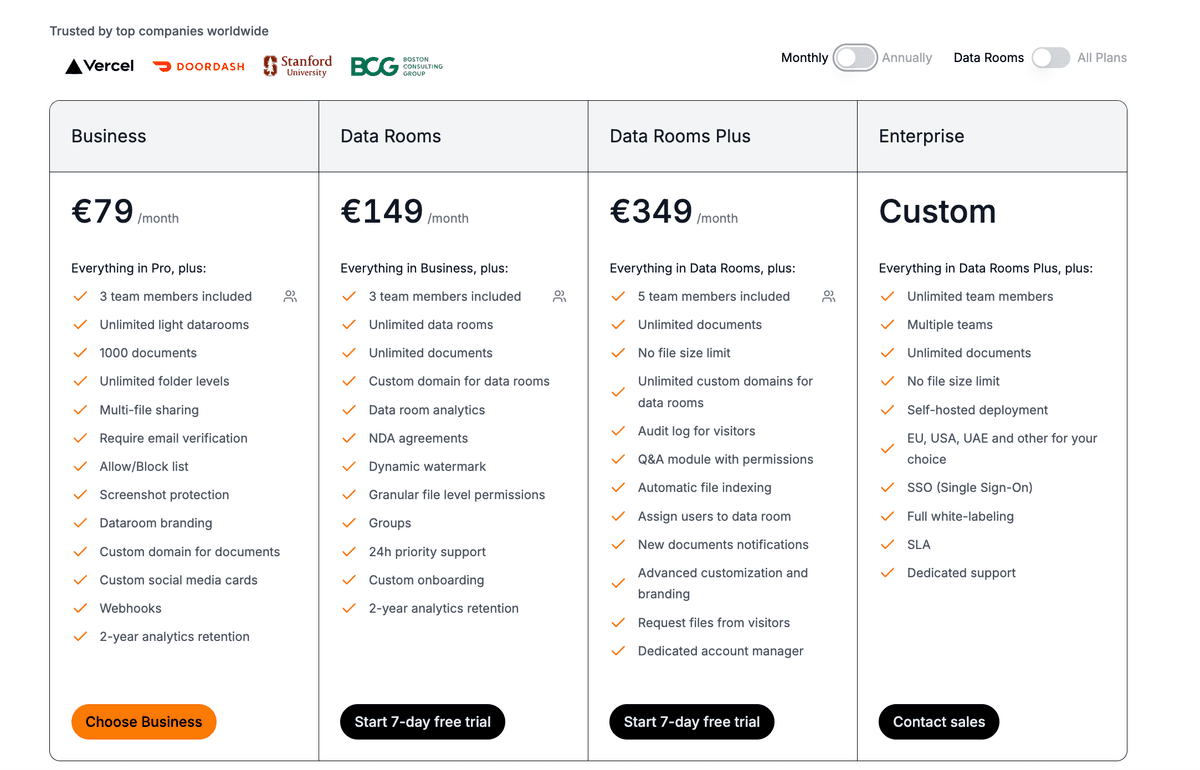This screenshot has height=770, width=1200.
Task: Select the Annually label
Action: [906, 58]
